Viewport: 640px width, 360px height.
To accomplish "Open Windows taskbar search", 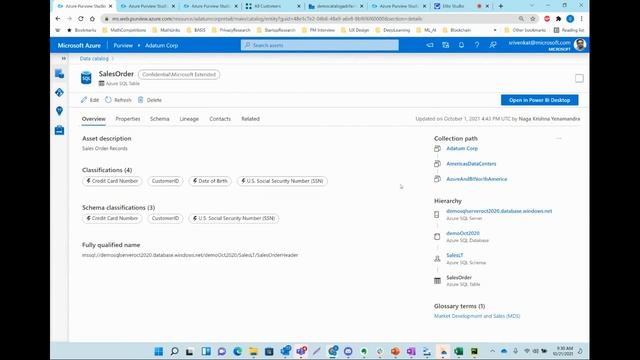I will (x=174, y=351).
